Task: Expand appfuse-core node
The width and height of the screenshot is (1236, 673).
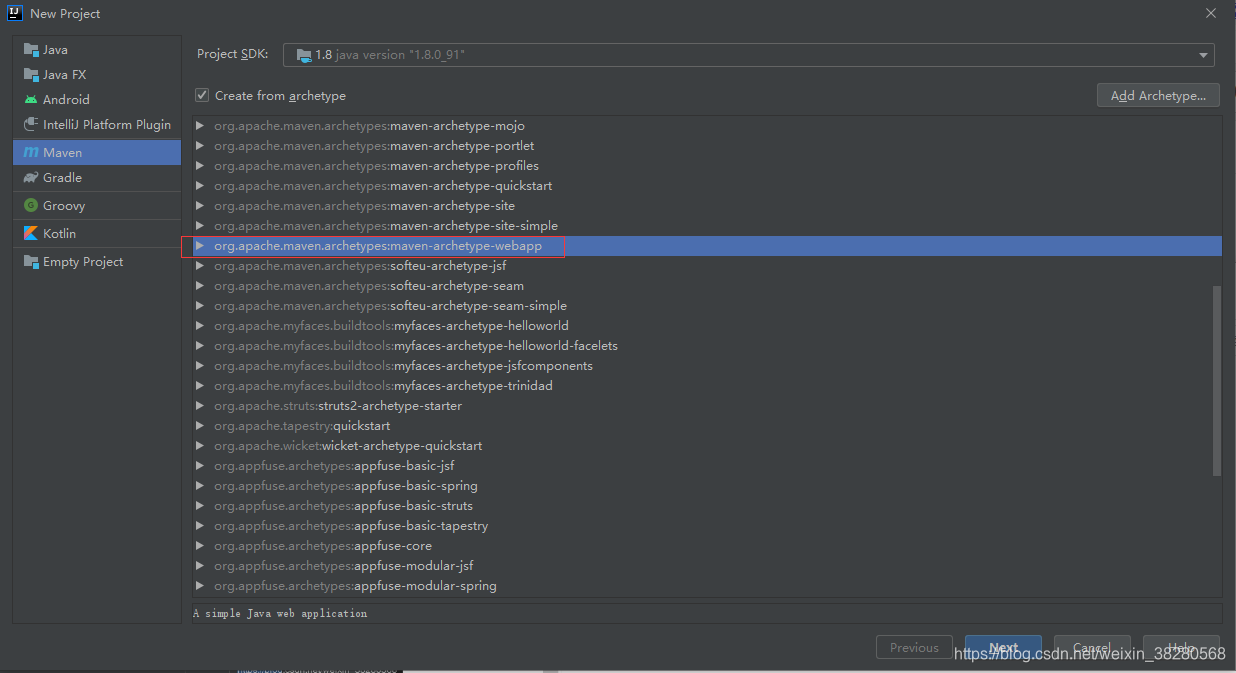Action: tap(200, 545)
